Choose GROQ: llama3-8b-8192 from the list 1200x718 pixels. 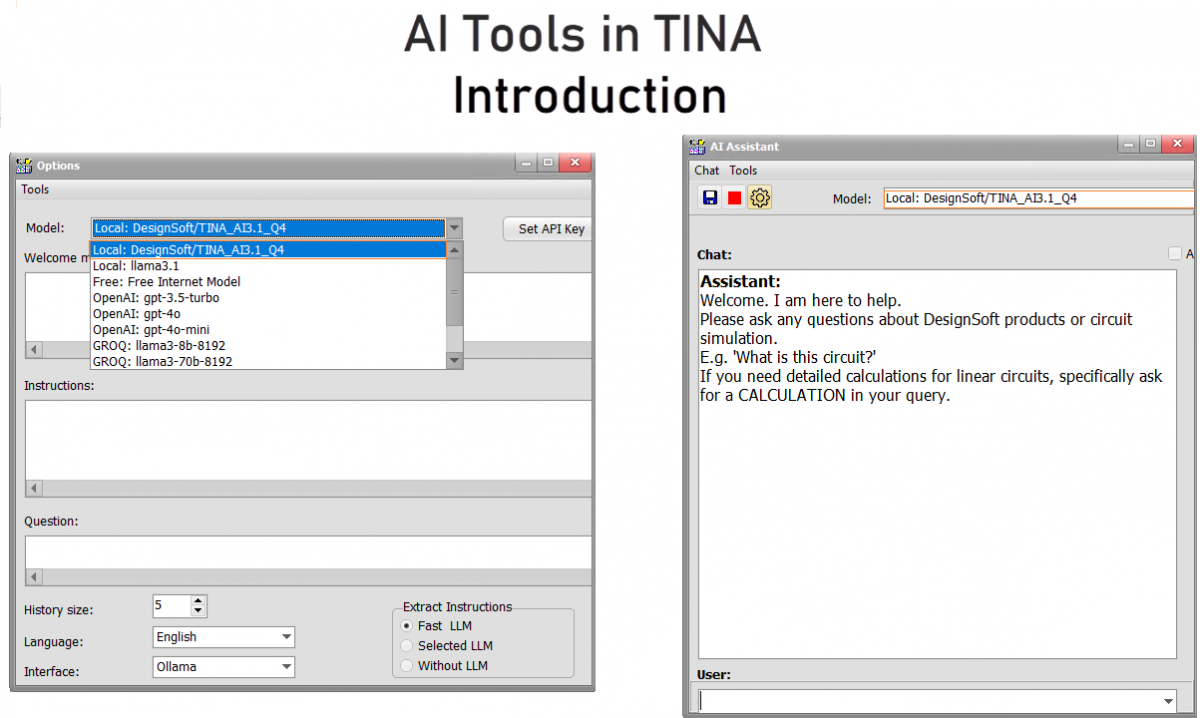268,346
